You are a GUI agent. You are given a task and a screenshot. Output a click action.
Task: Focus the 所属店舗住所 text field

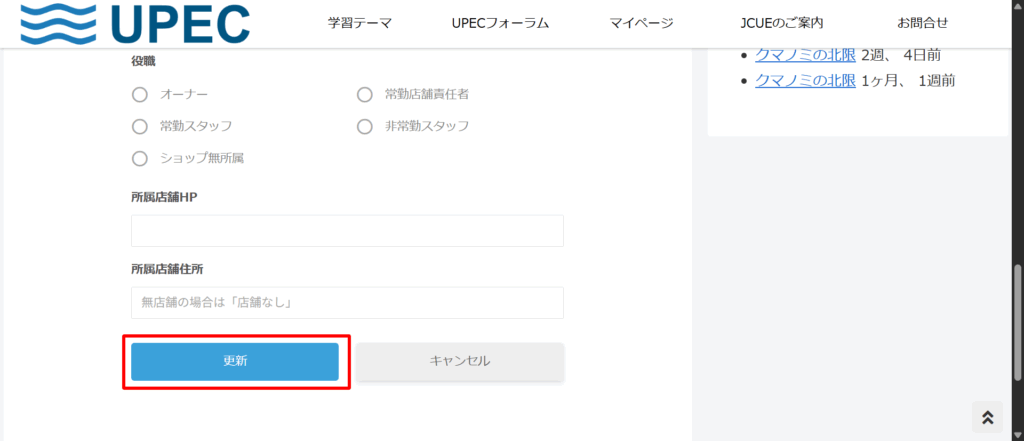(347, 302)
